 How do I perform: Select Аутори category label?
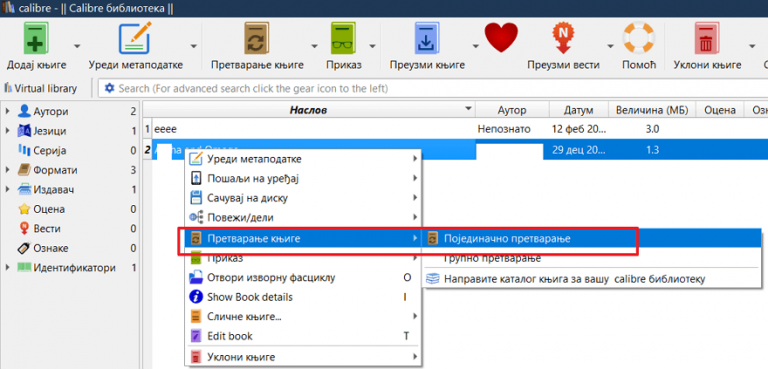[51, 112]
